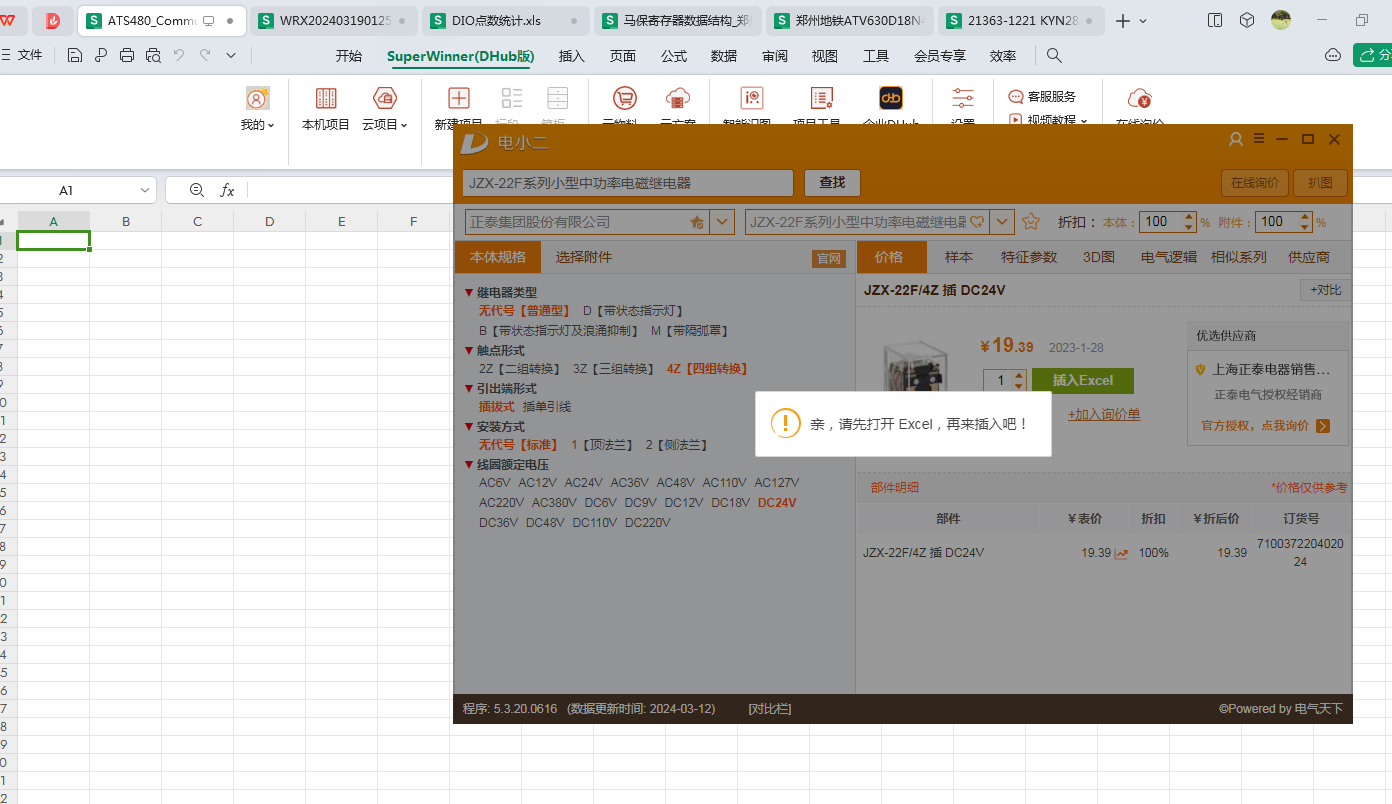Click the 企业DHub black-orange icon

pyautogui.click(x=891, y=98)
